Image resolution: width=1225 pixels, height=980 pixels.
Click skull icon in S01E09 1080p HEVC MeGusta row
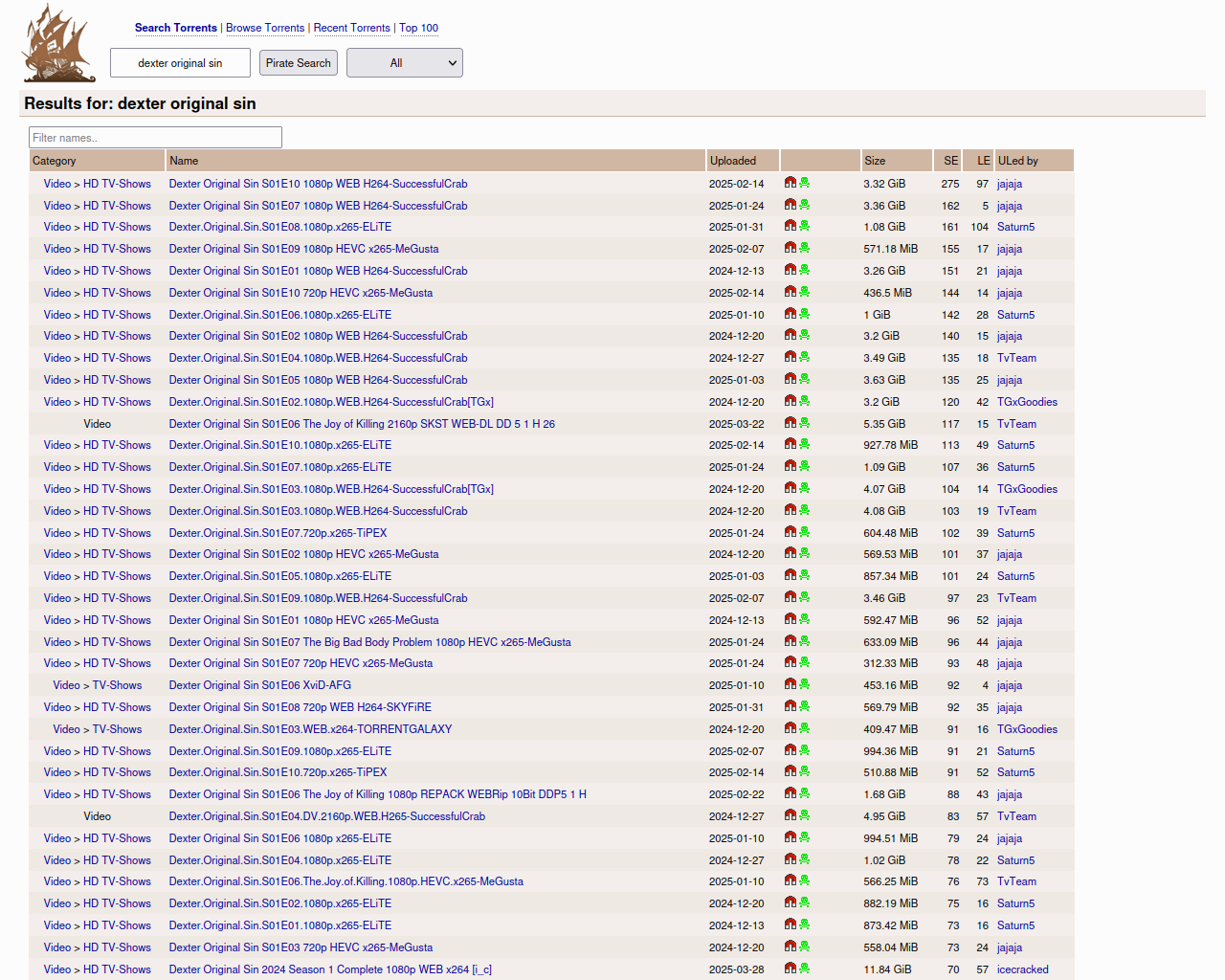coord(804,248)
